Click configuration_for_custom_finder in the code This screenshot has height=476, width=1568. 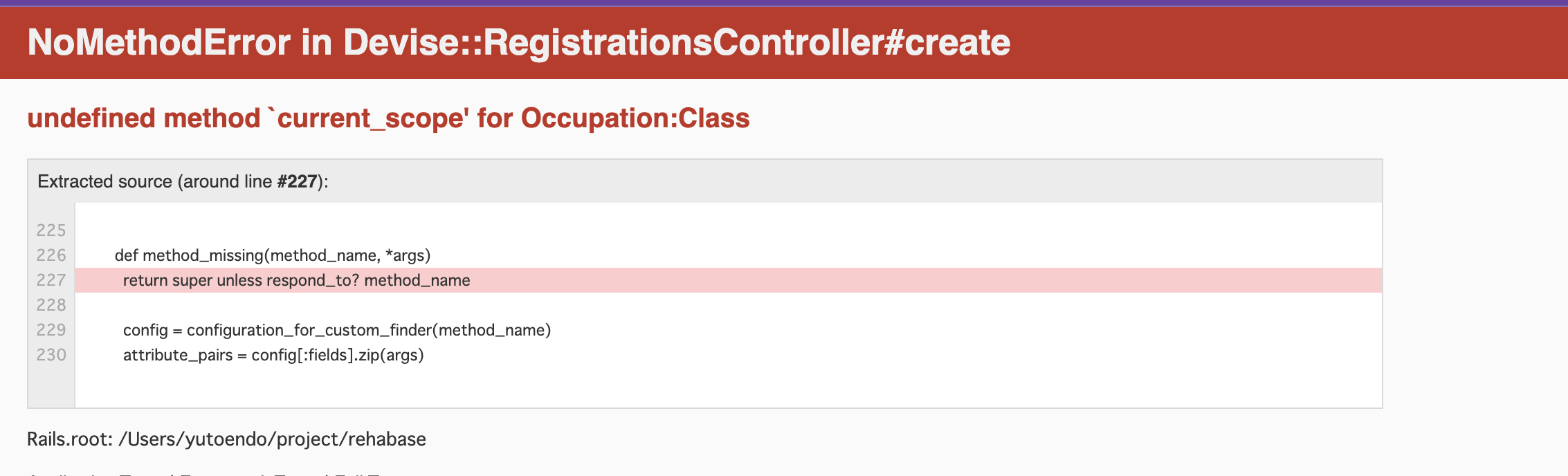tap(309, 330)
